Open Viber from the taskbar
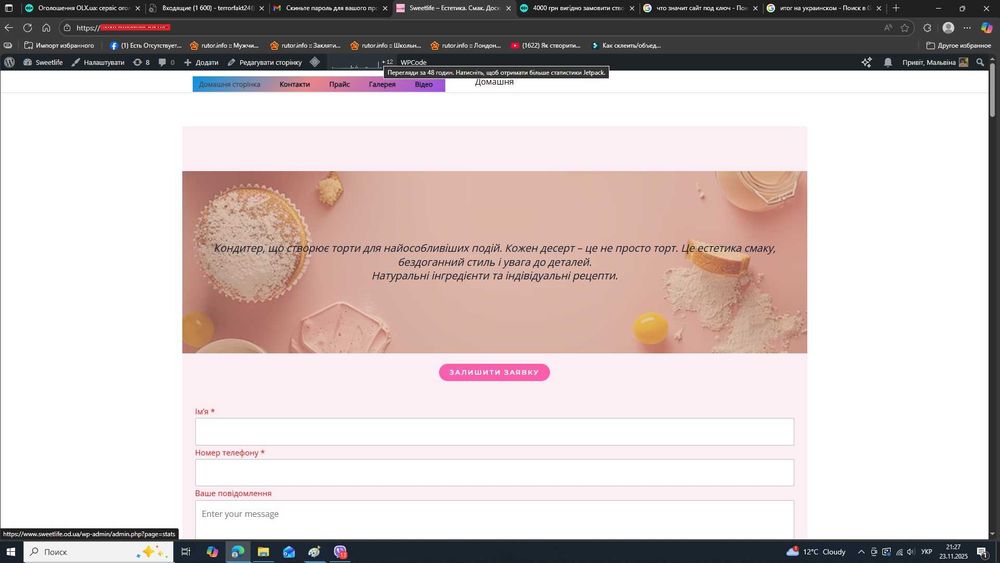Viewport: 1000px width, 563px height. click(340, 552)
